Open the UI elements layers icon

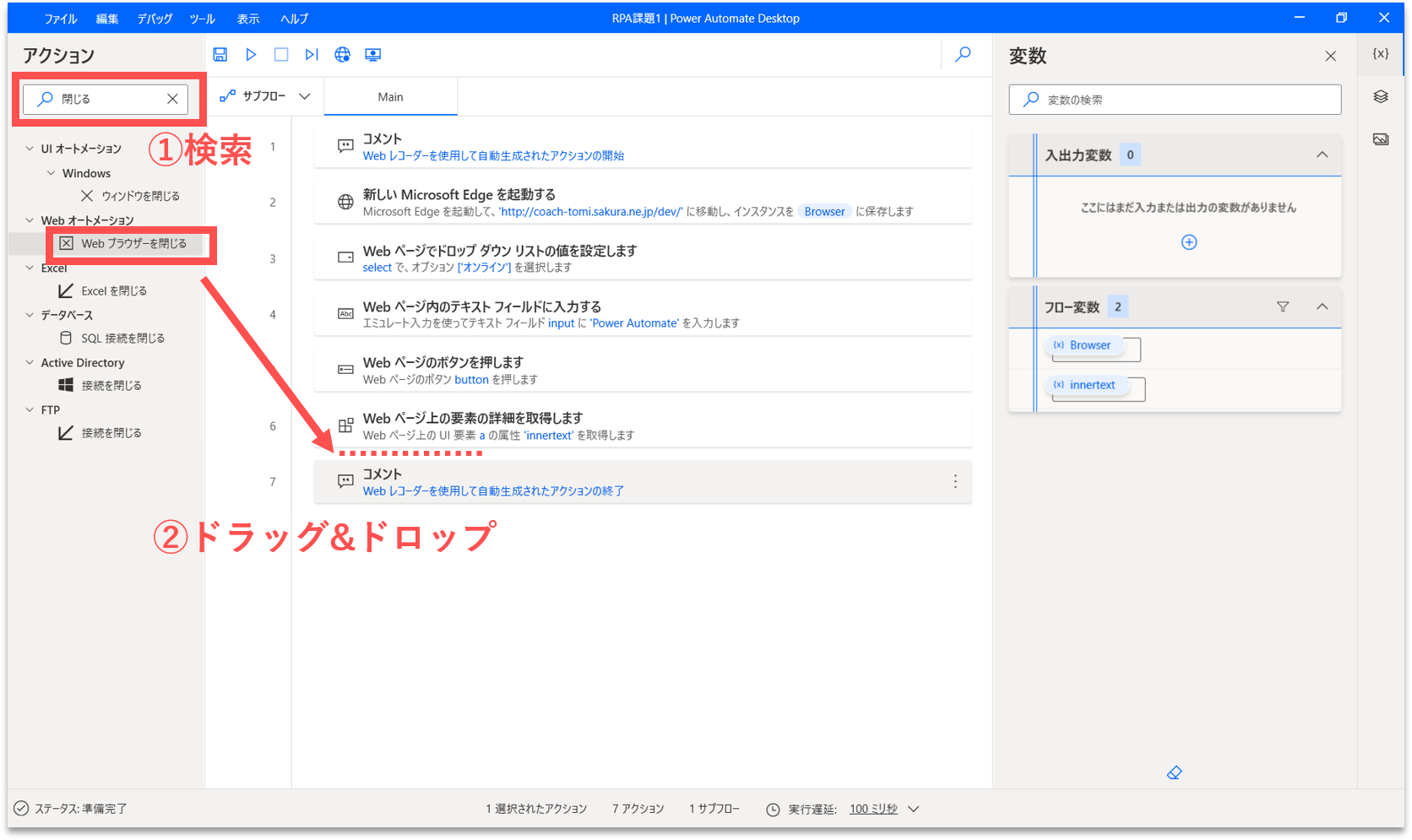pos(1381,97)
